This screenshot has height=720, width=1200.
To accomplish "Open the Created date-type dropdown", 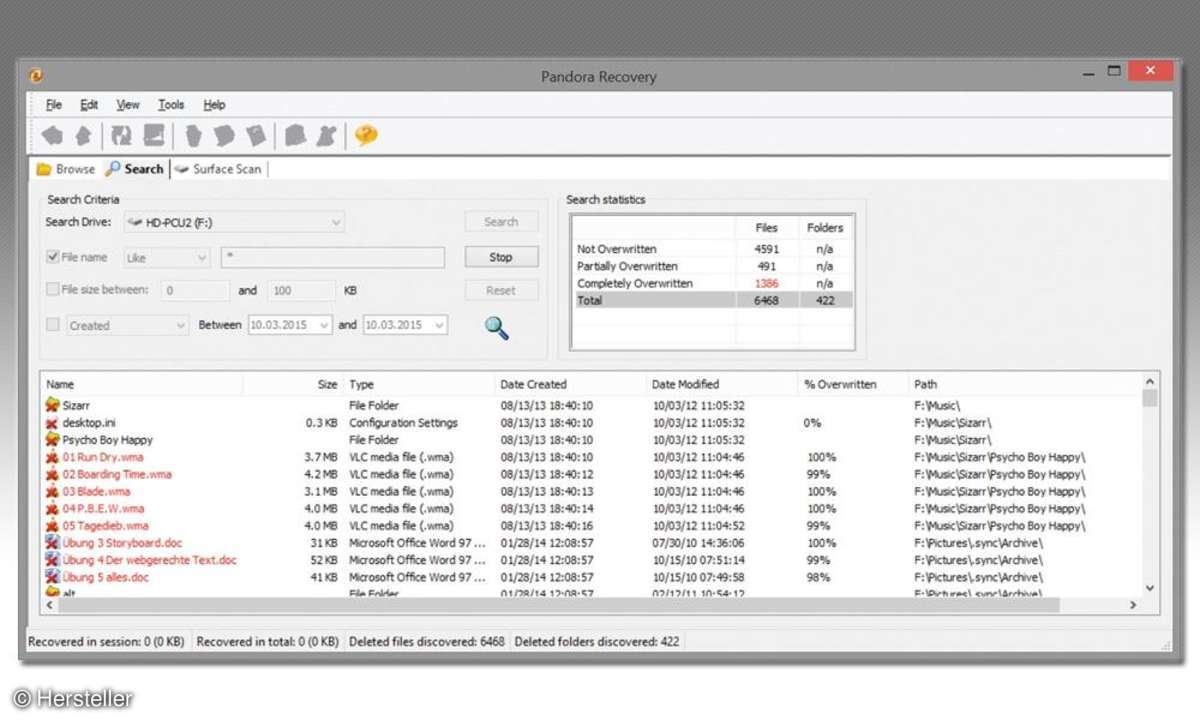I will point(127,325).
